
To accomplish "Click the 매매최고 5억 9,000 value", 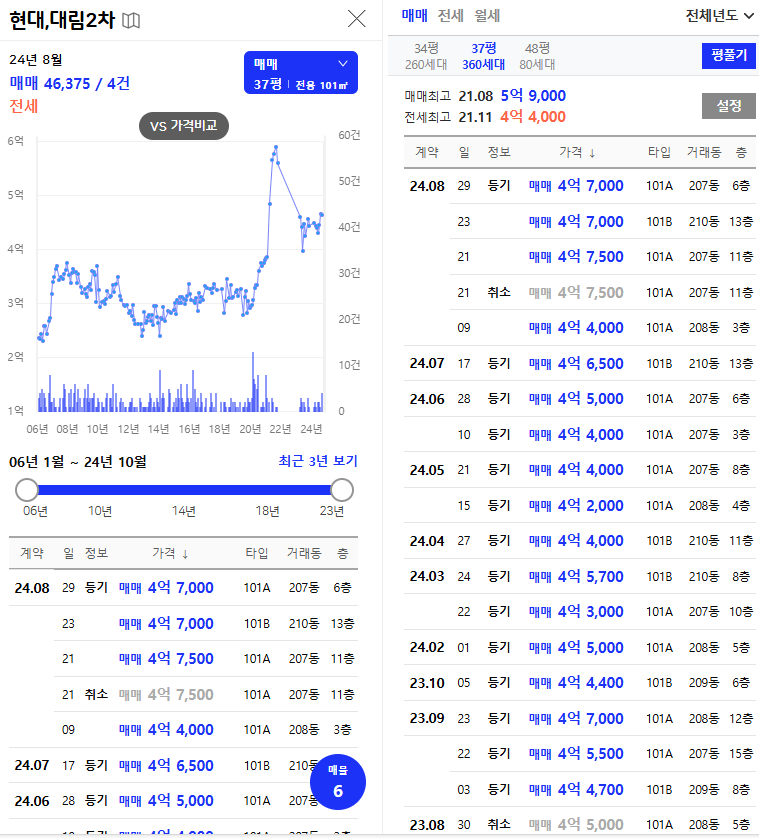I will 533,96.
